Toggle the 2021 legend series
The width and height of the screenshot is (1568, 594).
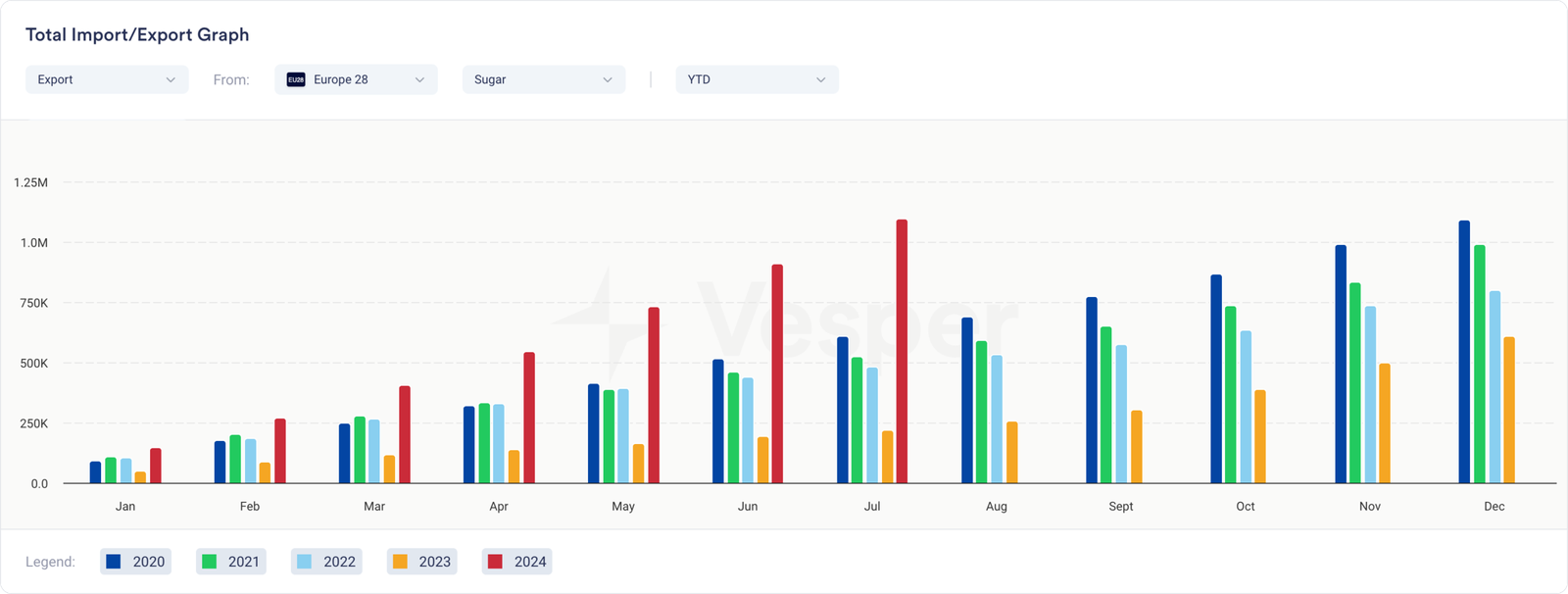coord(231,562)
